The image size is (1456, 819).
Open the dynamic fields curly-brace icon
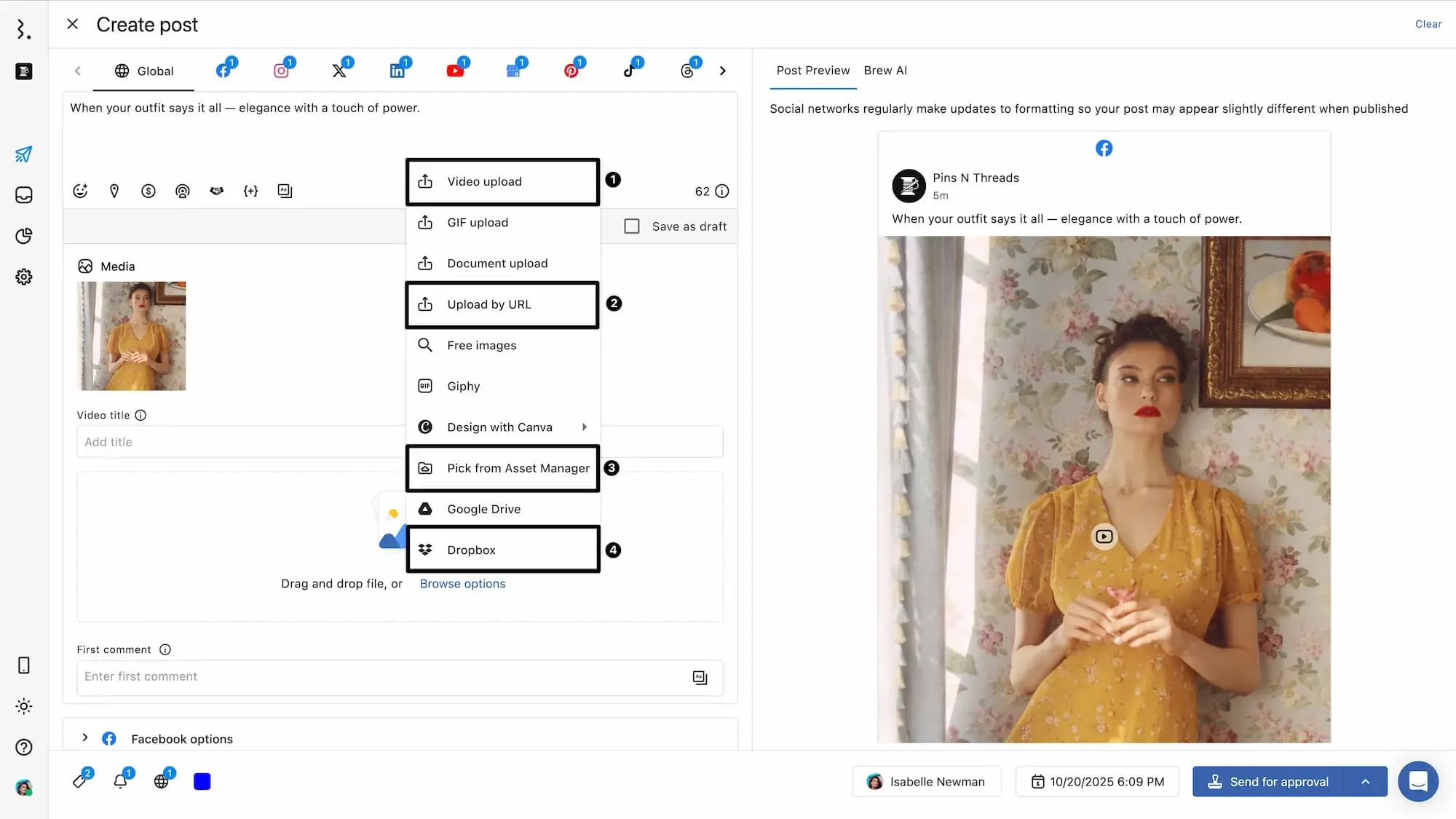click(x=250, y=191)
